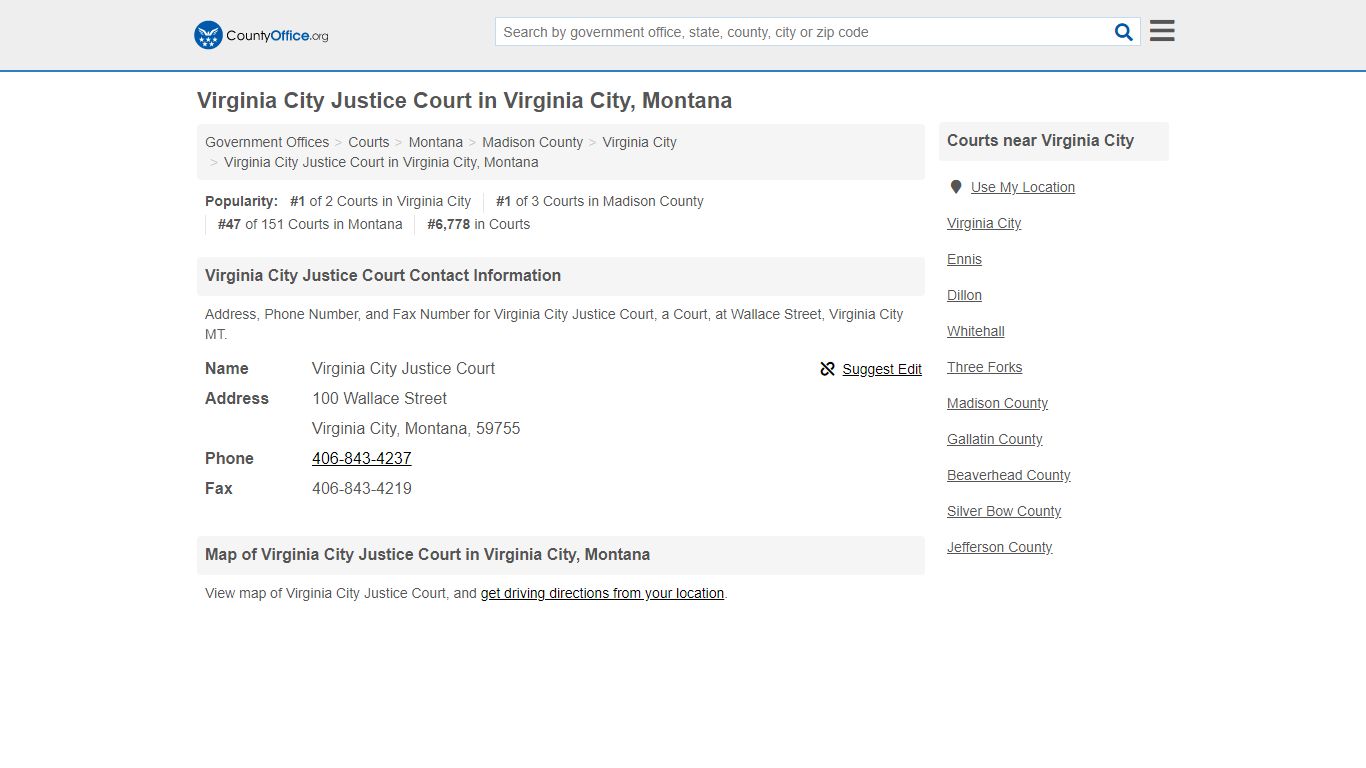
Task: Open Montana breadcrumb link
Action: [436, 142]
